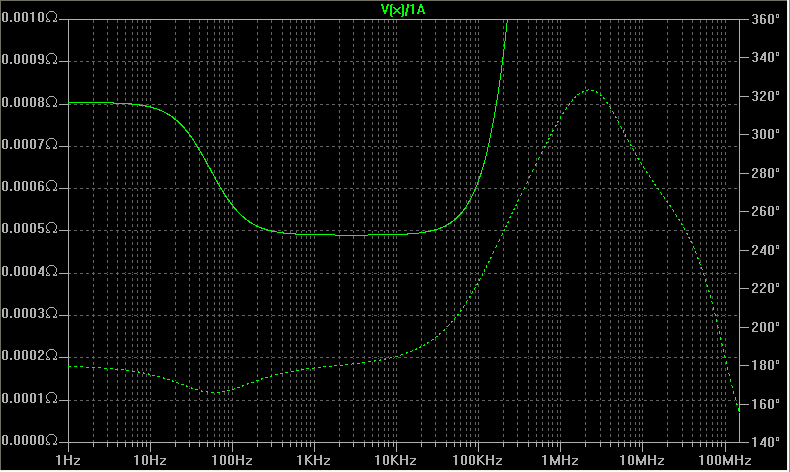
Task: Click the 0.0001Ω left axis label
Action: [30, 399]
